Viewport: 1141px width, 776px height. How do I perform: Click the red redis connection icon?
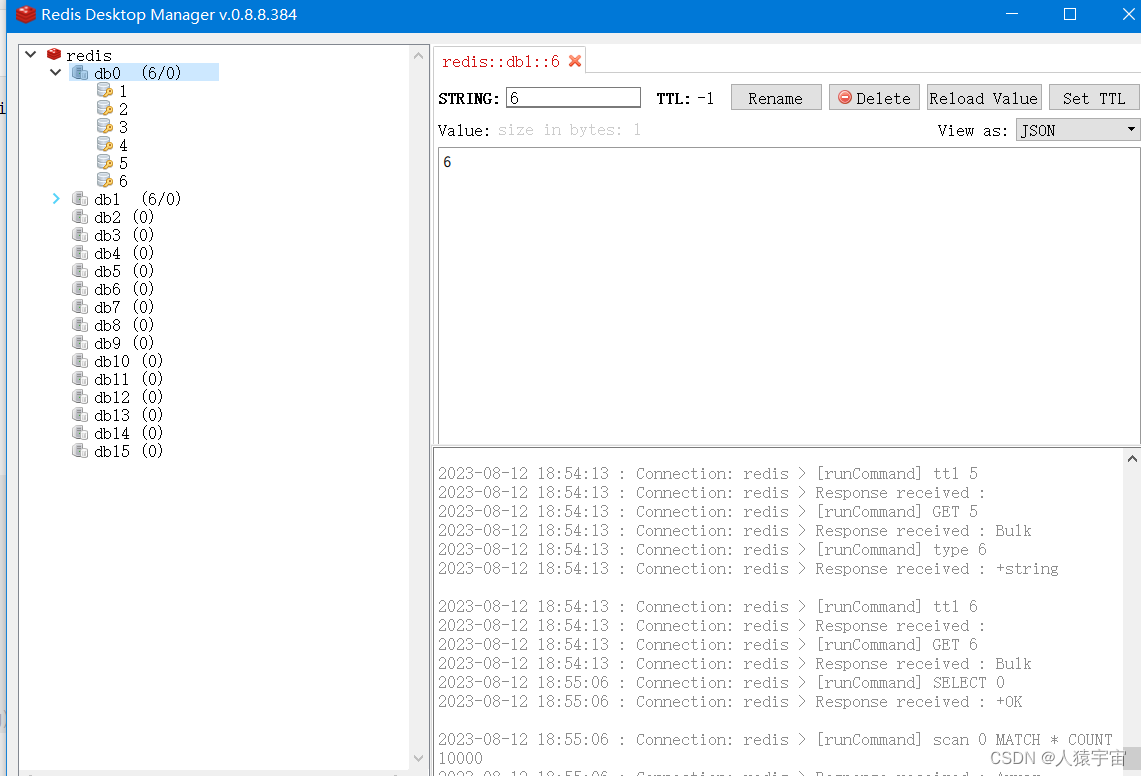pos(54,55)
